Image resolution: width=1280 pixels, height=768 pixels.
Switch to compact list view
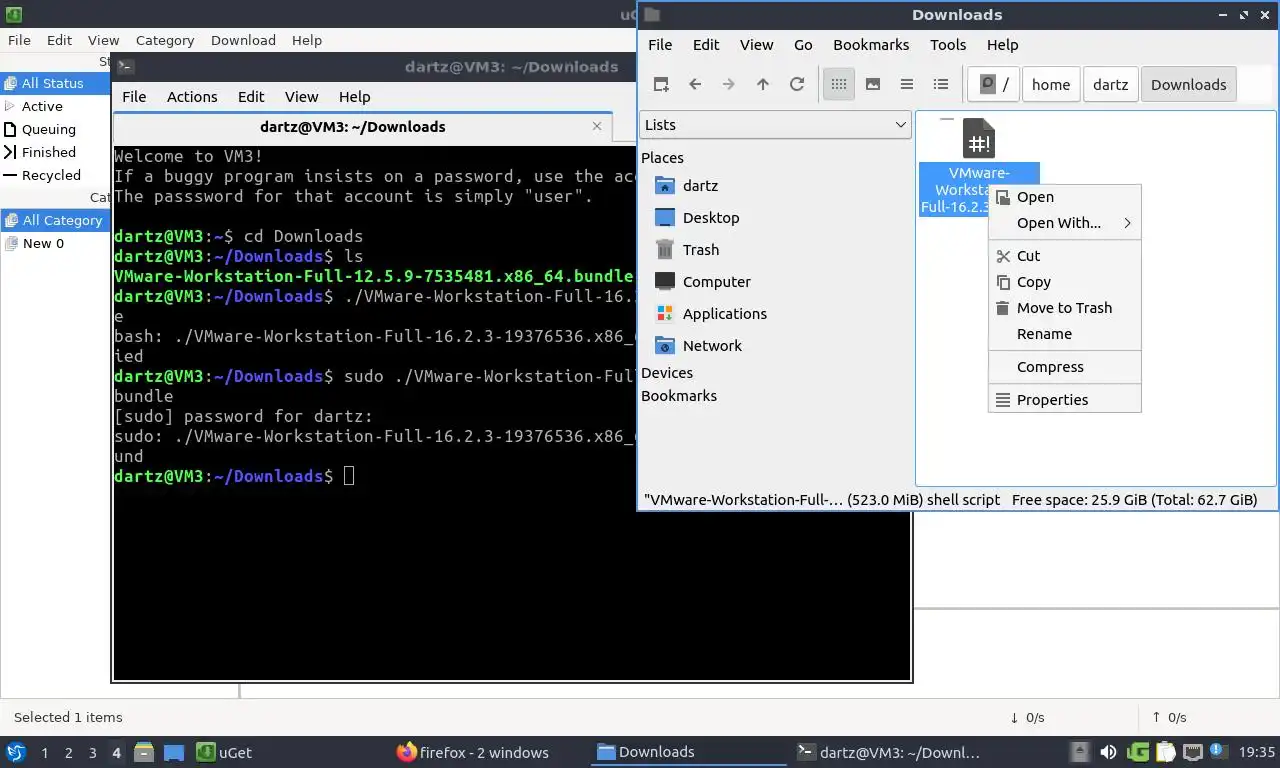click(x=907, y=85)
